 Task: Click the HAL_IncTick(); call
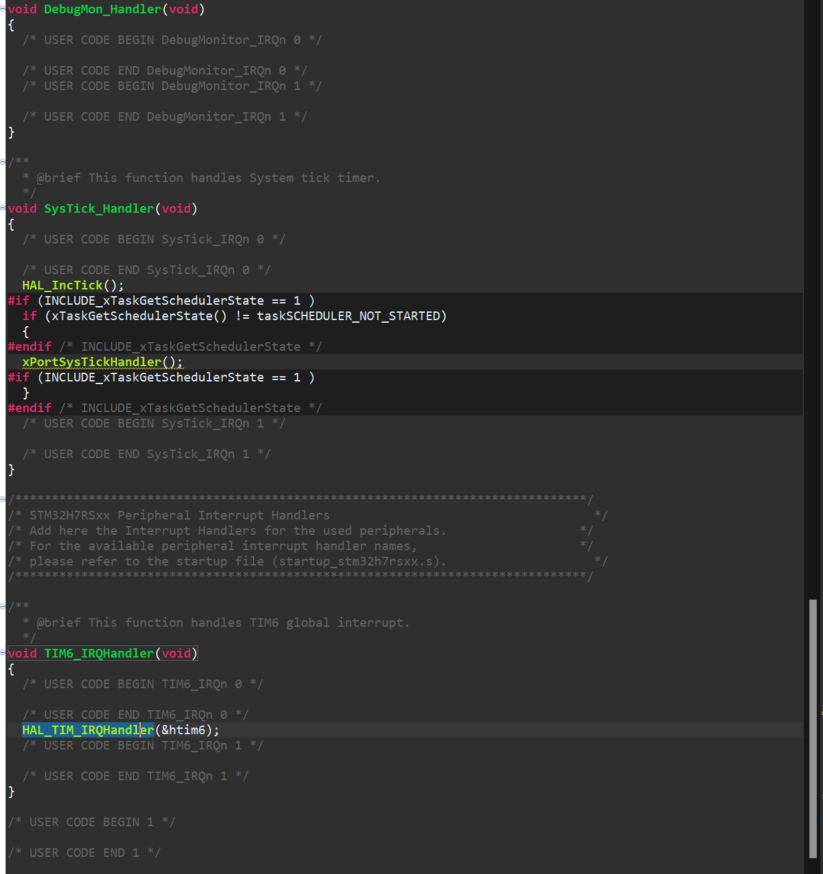pos(73,285)
